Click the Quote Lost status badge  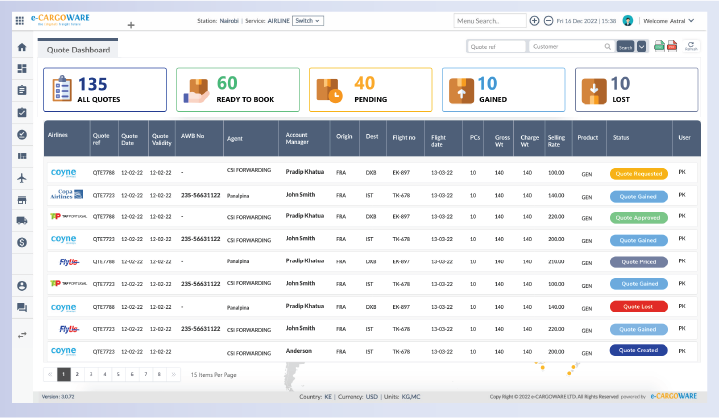pos(638,307)
